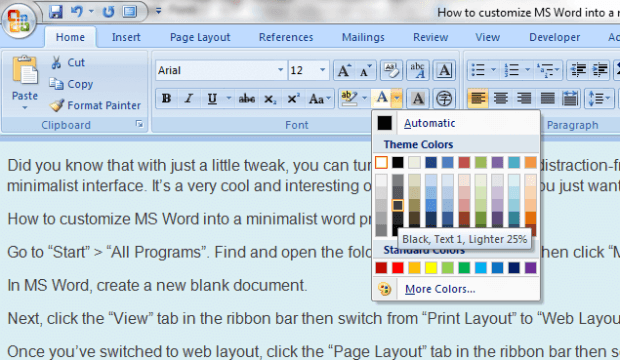Center the paragraph text
The width and height of the screenshot is (620, 360).
coord(501,98)
